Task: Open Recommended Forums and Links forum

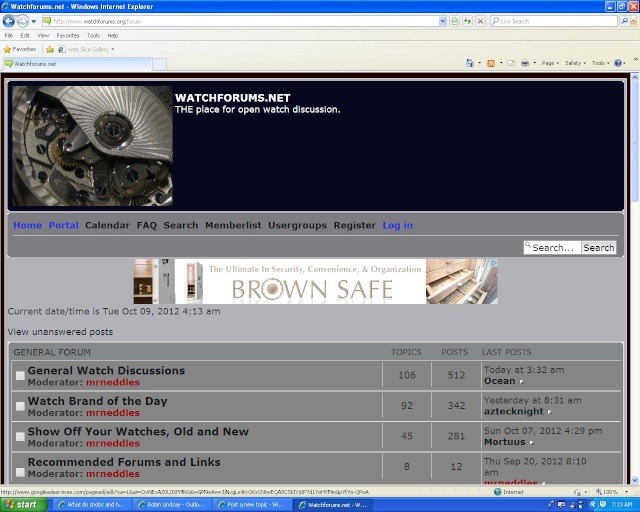Action: [124, 462]
